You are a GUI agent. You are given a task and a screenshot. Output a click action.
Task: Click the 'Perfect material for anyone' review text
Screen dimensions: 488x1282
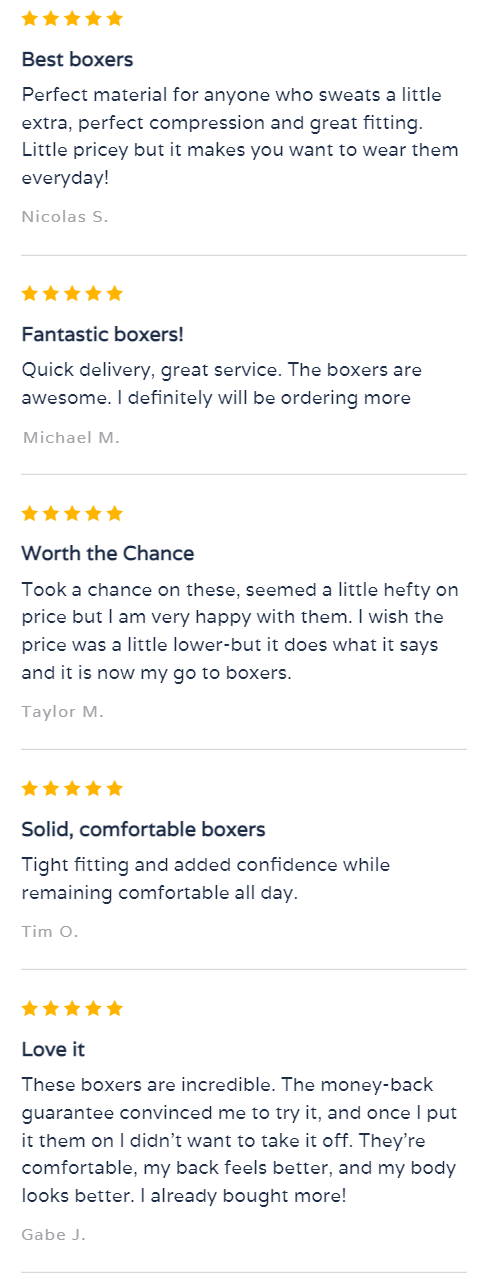click(x=240, y=136)
